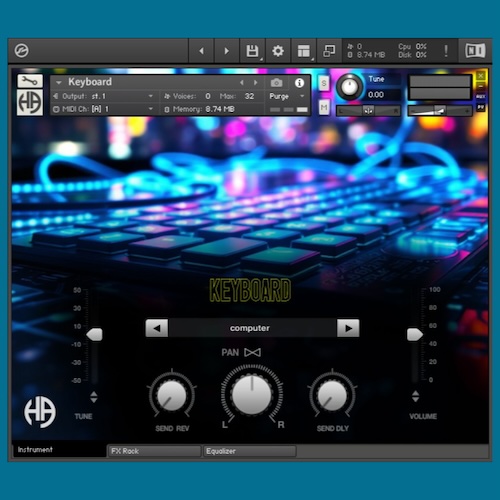Click the VOLUME vertical slider handle
The width and height of the screenshot is (500, 500).
[415, 334]
